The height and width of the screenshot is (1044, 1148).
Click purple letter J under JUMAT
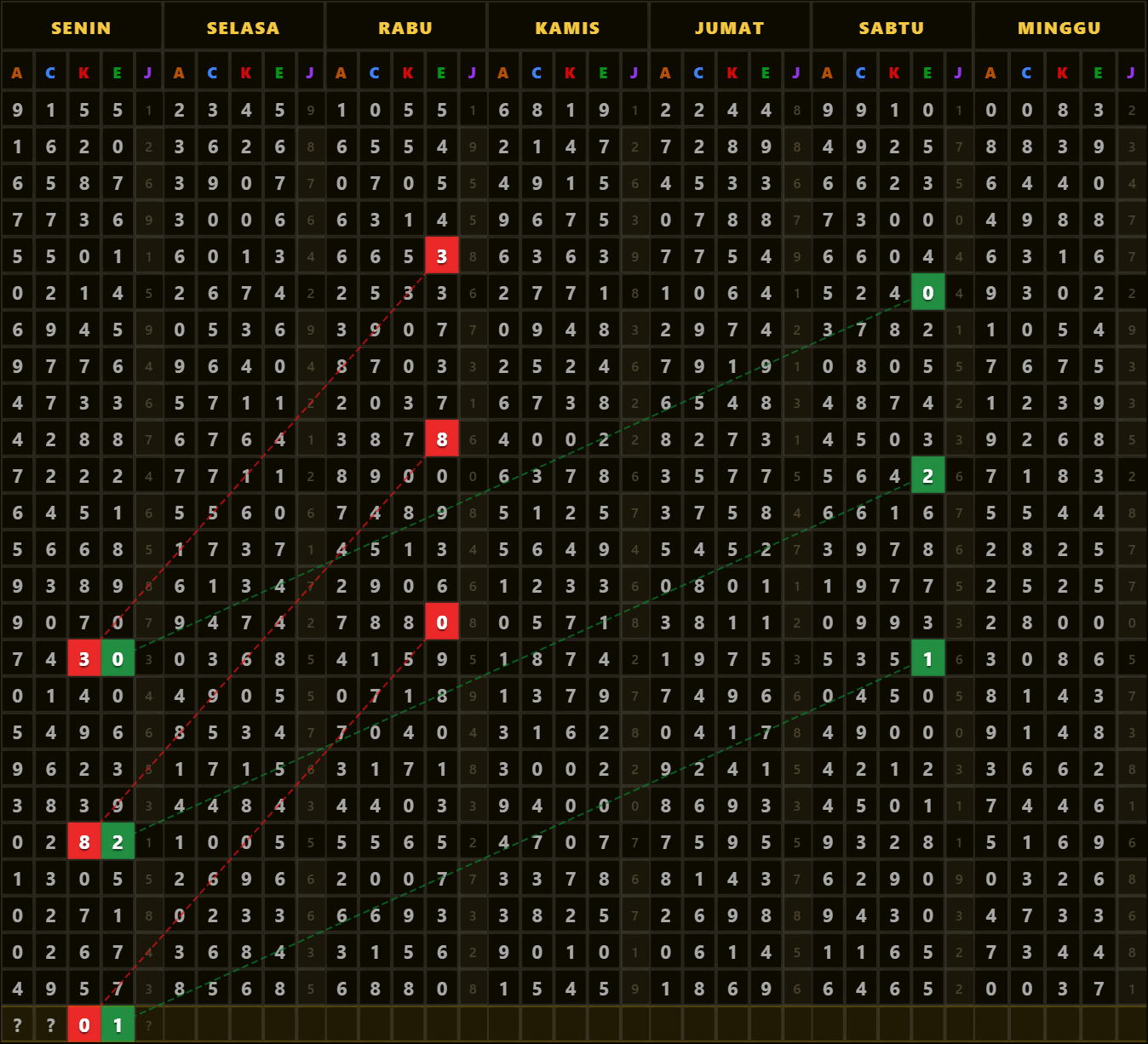796,73
